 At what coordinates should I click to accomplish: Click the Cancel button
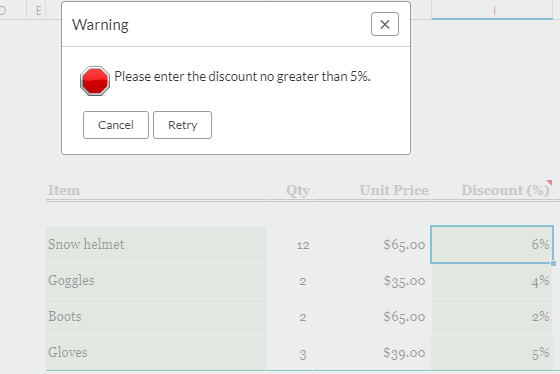click(x=116, y=125)
